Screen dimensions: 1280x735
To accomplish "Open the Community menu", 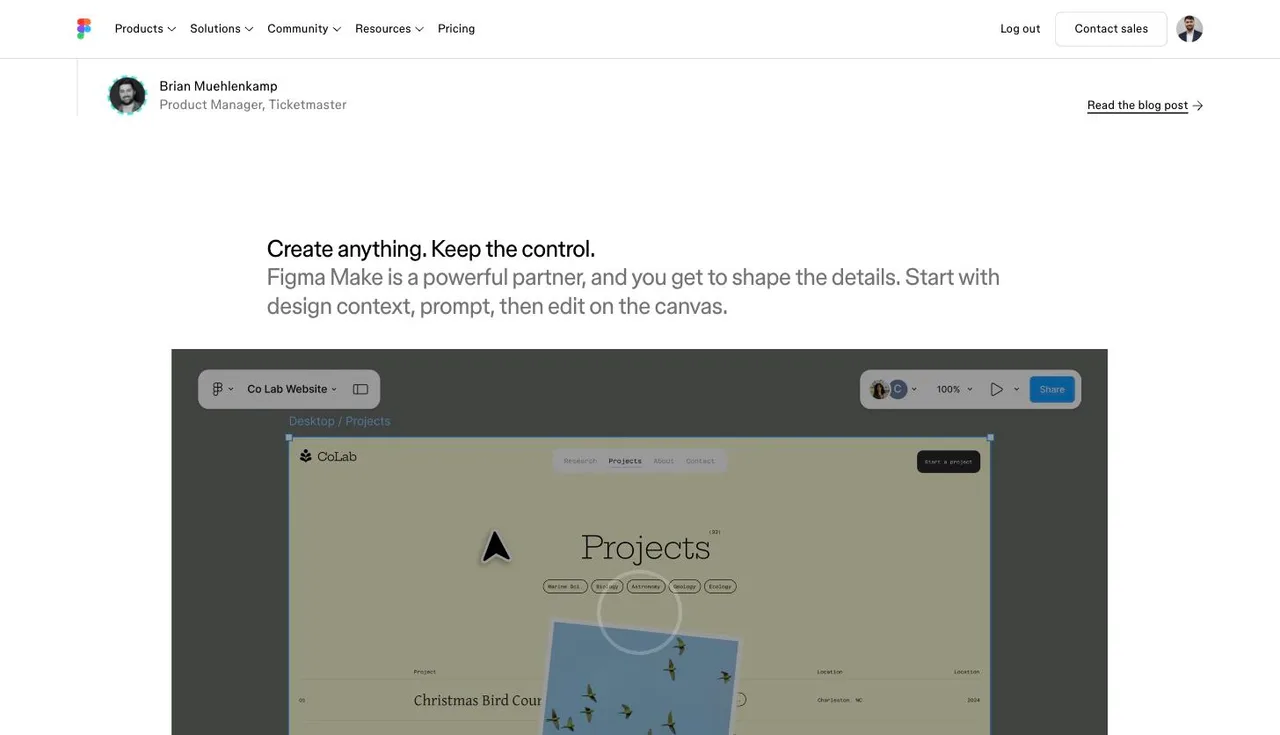I will [304, 29].
